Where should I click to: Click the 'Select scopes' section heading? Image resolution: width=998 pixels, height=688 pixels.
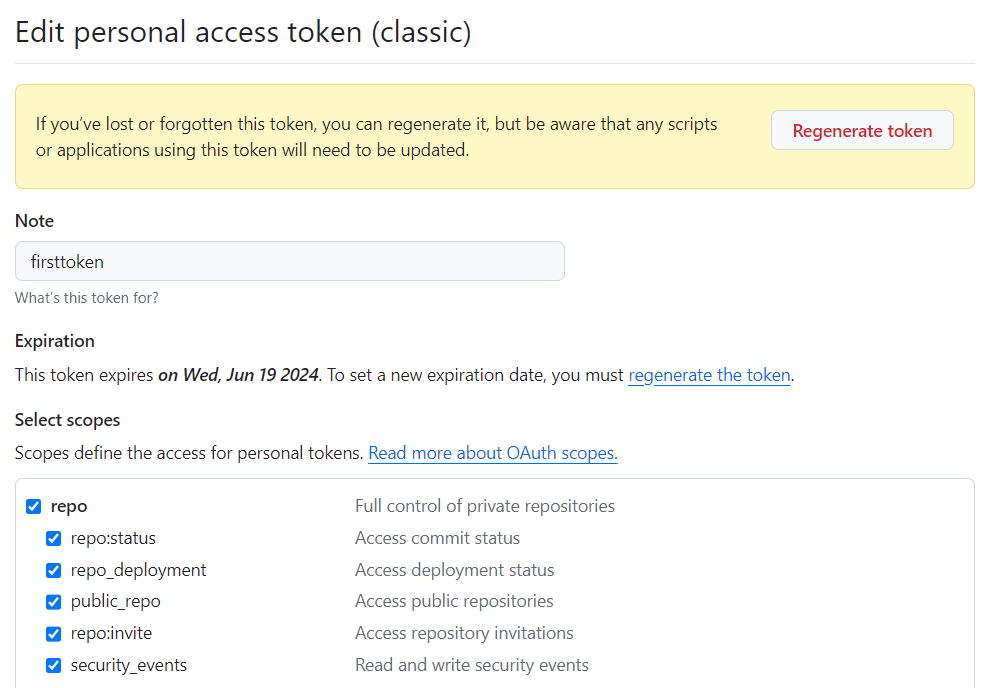[x=67, y=420]
